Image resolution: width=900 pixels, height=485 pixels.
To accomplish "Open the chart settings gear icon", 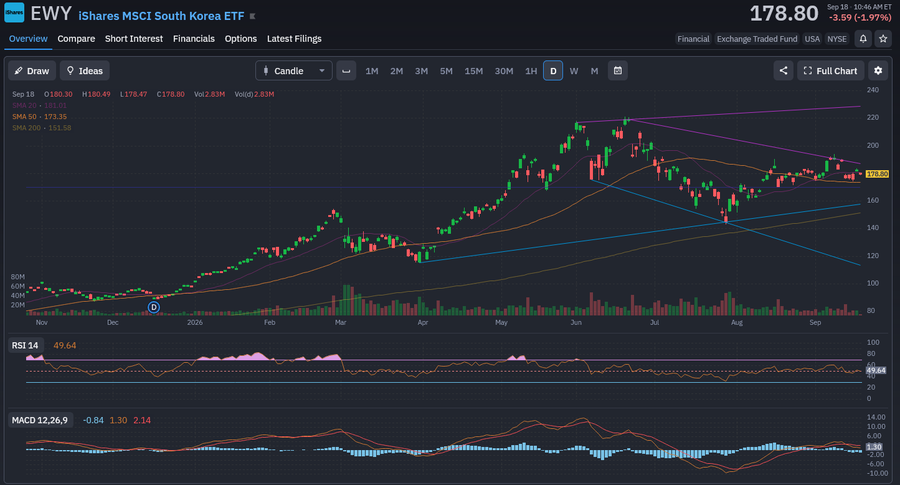I will coord(878,71).
